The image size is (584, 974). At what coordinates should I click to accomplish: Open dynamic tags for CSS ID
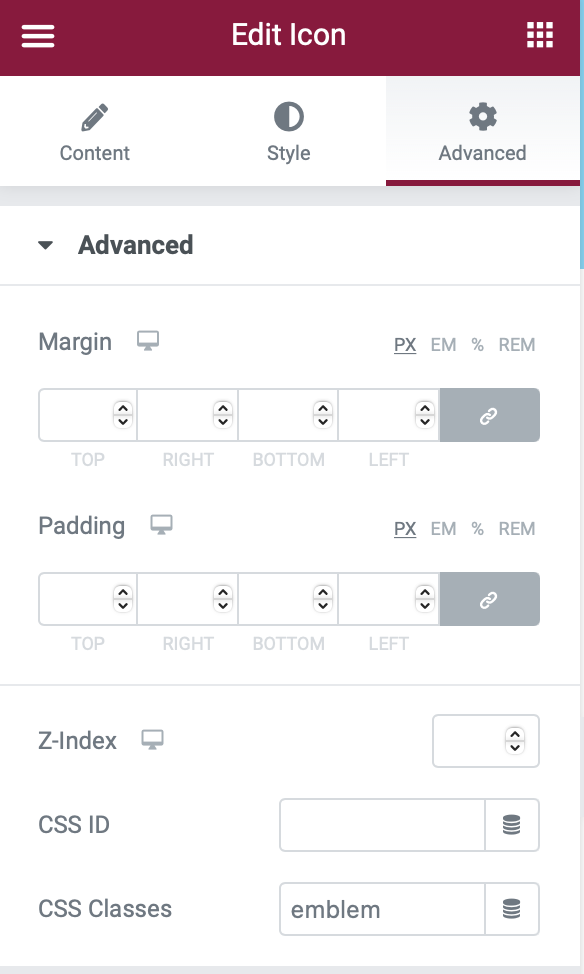(512, 825)
